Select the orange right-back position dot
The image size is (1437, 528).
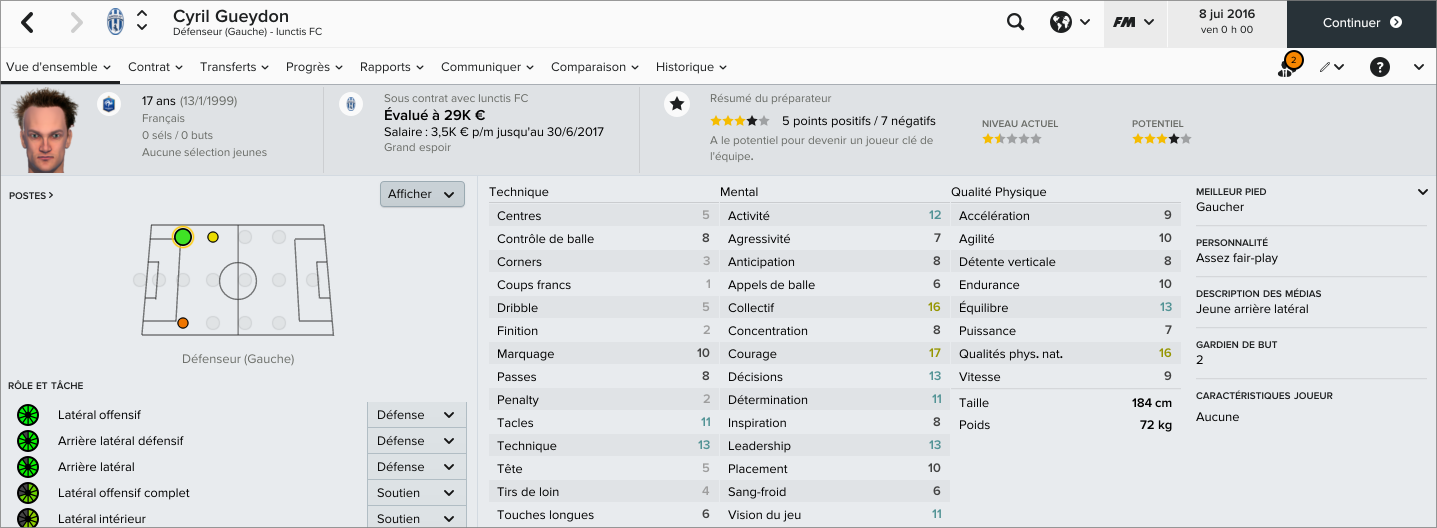tap(183, 323)
